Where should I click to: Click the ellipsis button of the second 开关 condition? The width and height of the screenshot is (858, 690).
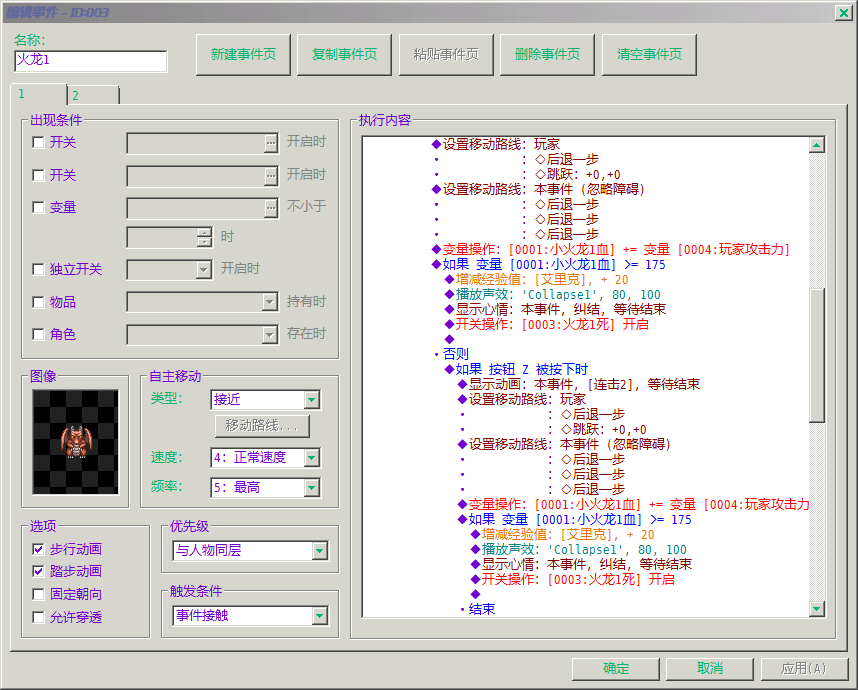271,176
